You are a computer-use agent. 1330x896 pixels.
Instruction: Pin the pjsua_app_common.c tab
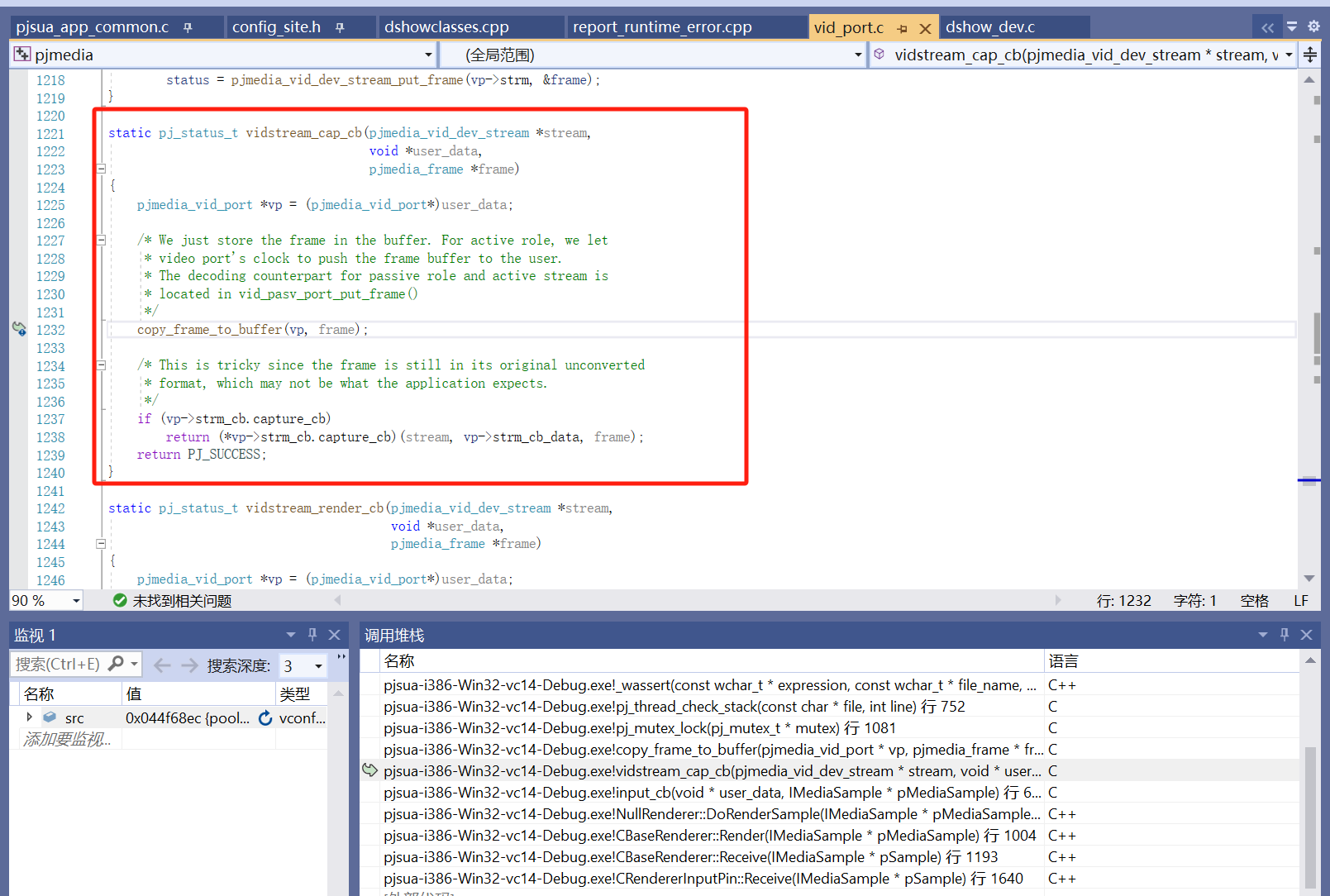tap(188, 27)
